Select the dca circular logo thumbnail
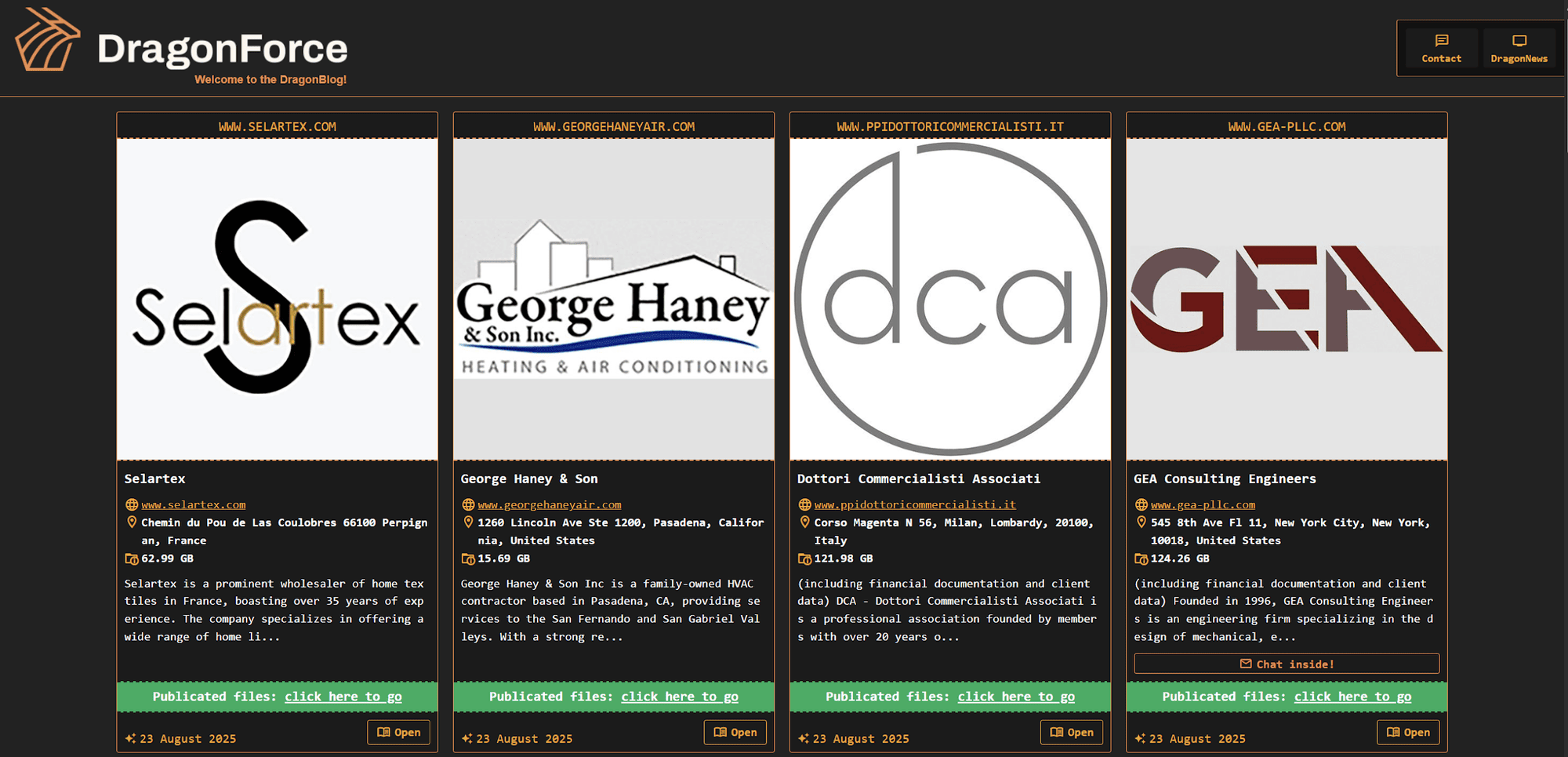 (950, 300)
